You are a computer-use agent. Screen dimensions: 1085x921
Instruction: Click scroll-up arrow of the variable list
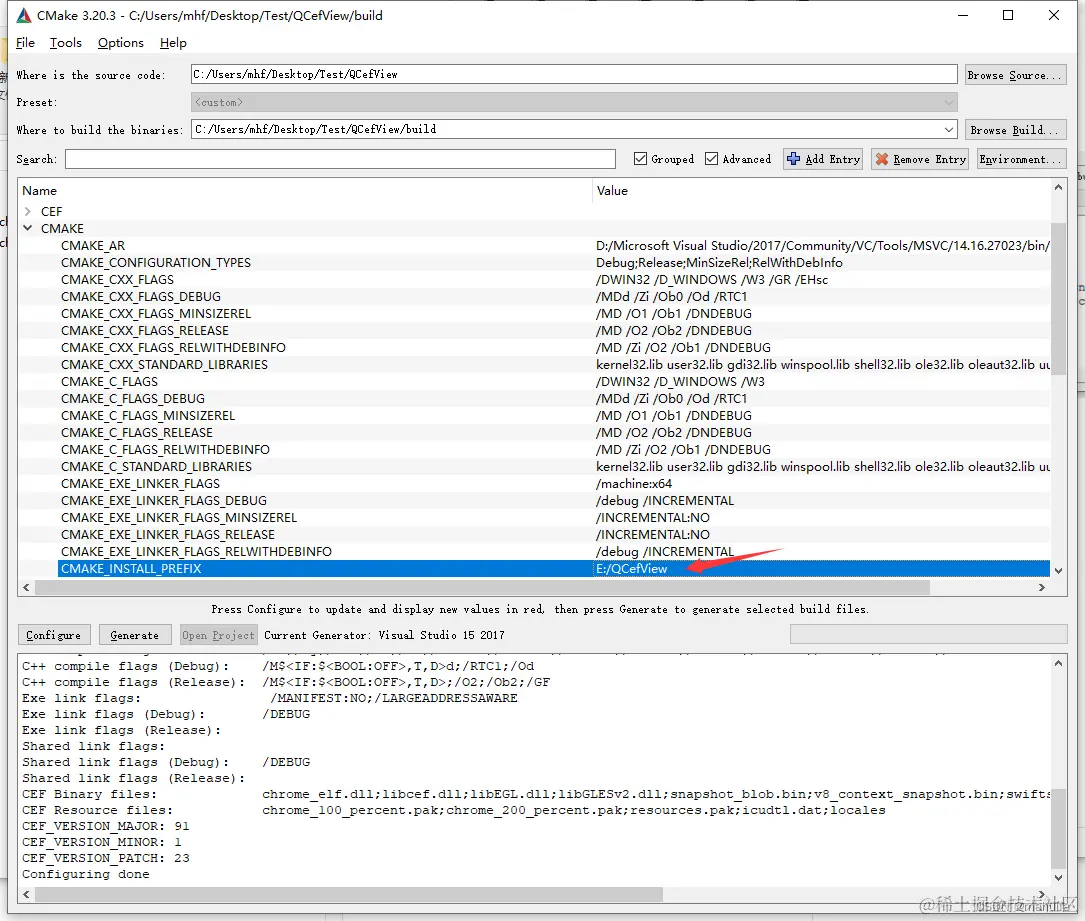(1057, 187)
